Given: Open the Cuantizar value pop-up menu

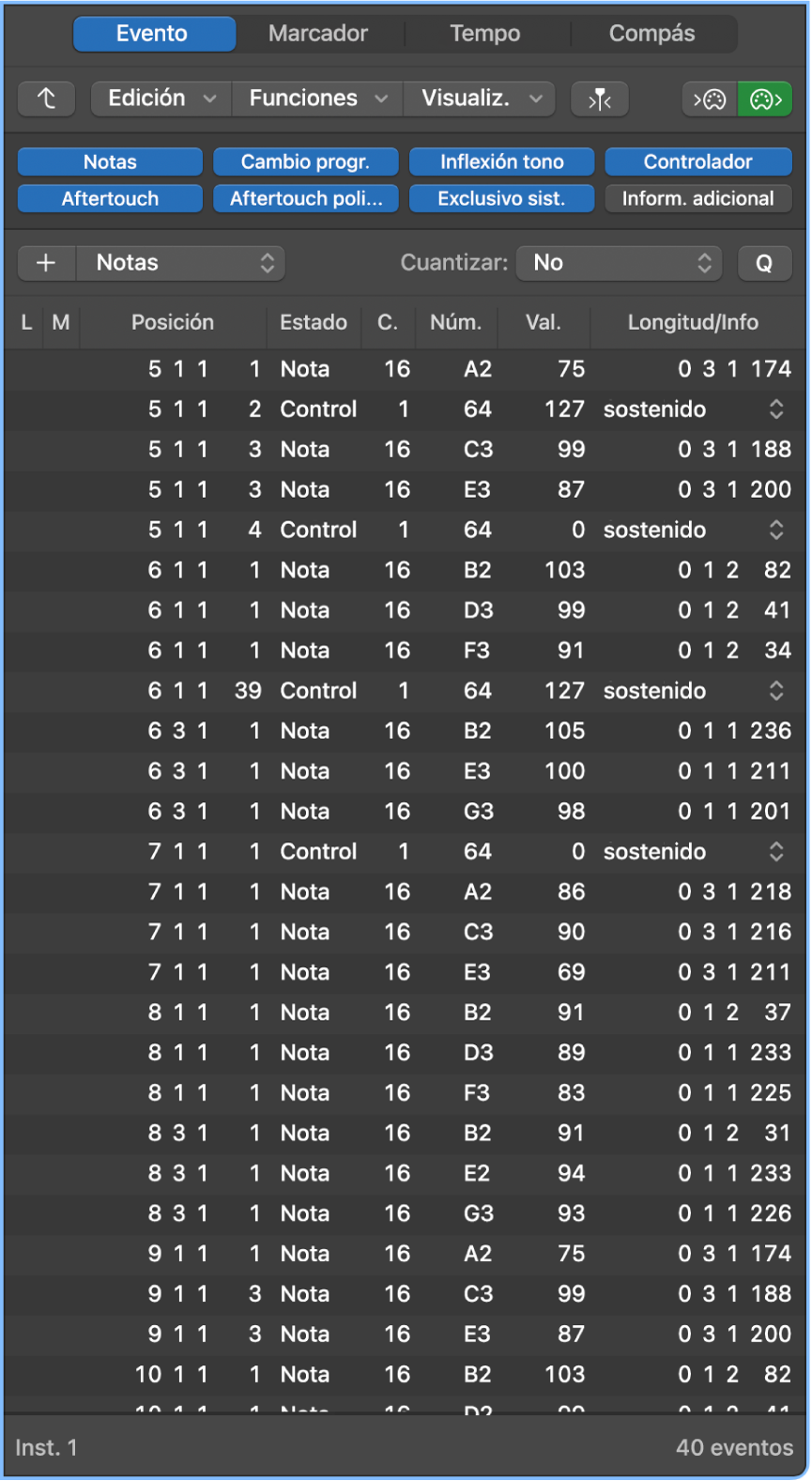Looking at the screenshot, I should click(x=620, y=263).
